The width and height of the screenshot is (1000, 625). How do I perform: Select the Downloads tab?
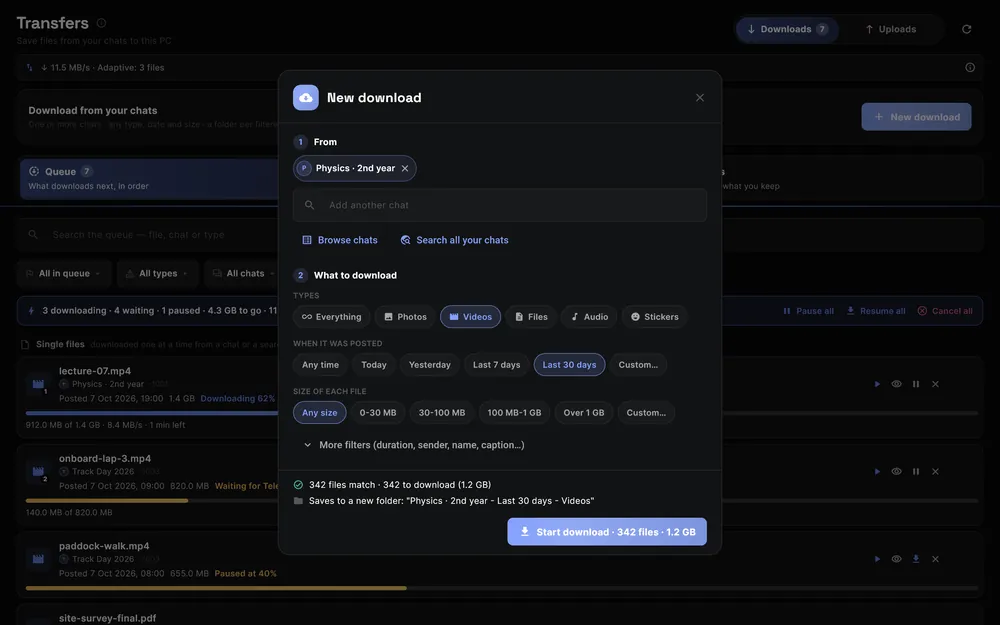pos(787,29)
